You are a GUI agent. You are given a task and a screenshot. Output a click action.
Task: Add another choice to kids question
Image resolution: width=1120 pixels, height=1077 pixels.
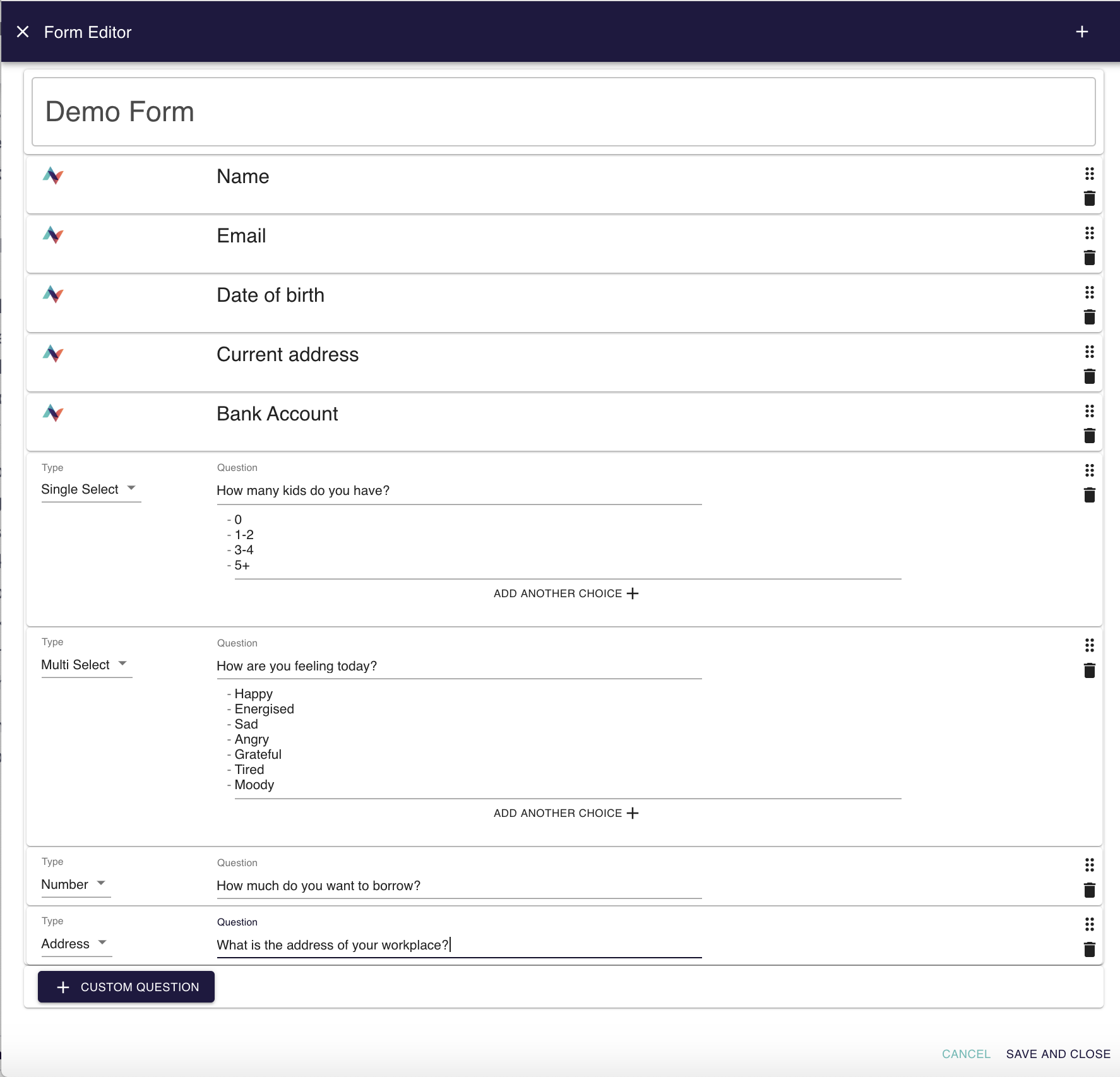click(x=566, y=593)
